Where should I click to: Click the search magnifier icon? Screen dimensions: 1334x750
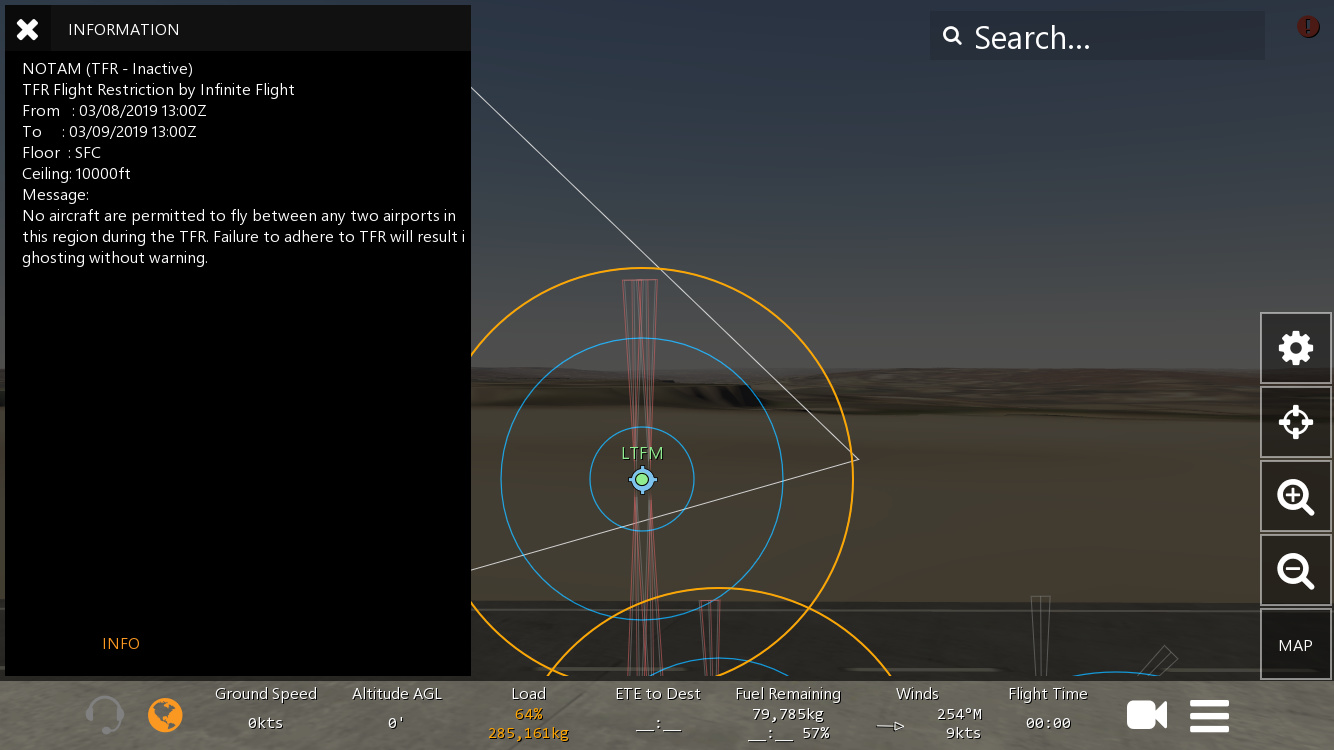click(952, 37)
